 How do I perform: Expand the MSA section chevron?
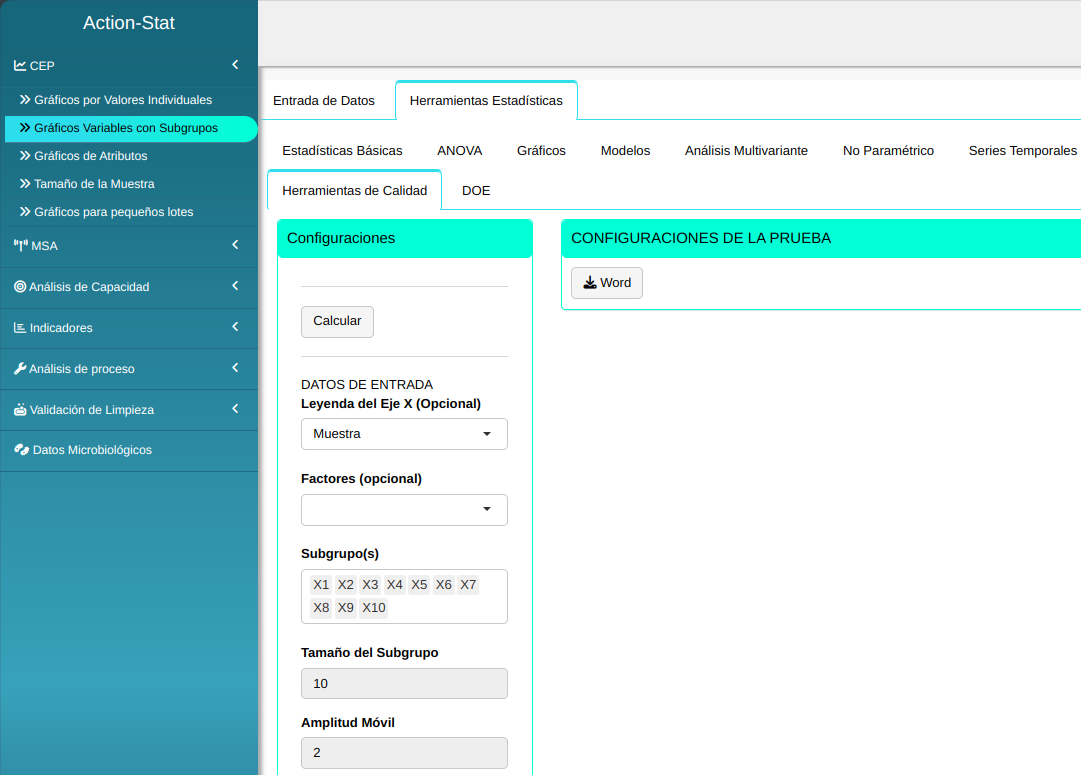[235, 245]
